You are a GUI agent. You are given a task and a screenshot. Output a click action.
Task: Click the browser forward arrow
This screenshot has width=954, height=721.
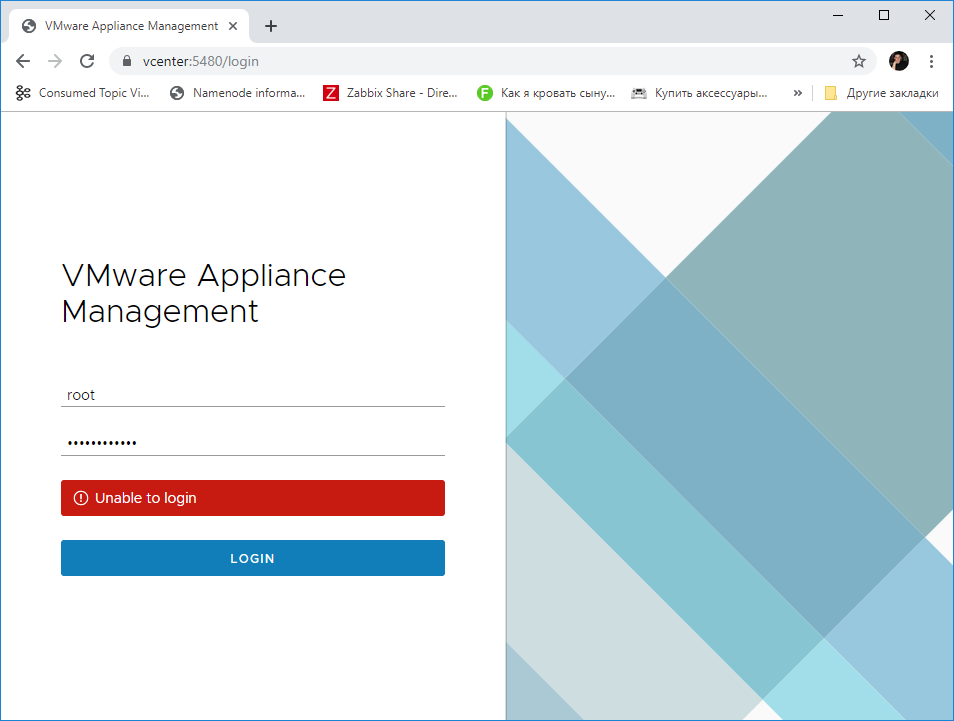click(55, 61)
